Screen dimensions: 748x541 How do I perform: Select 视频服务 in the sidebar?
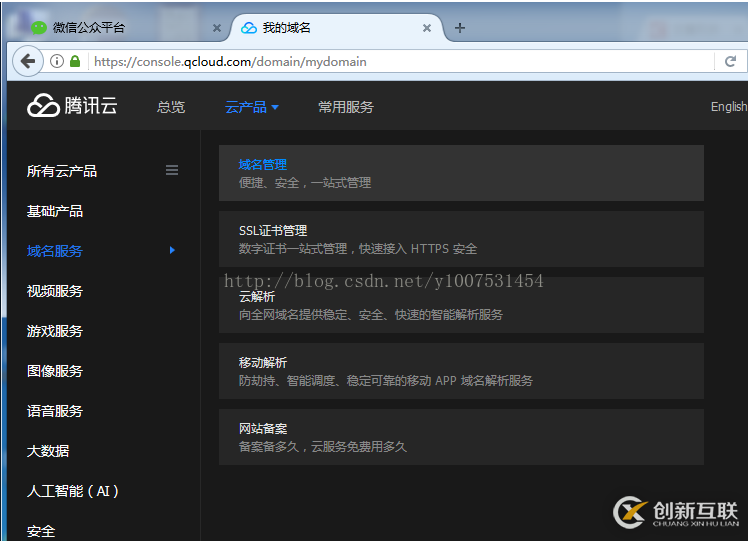[55, 291]
